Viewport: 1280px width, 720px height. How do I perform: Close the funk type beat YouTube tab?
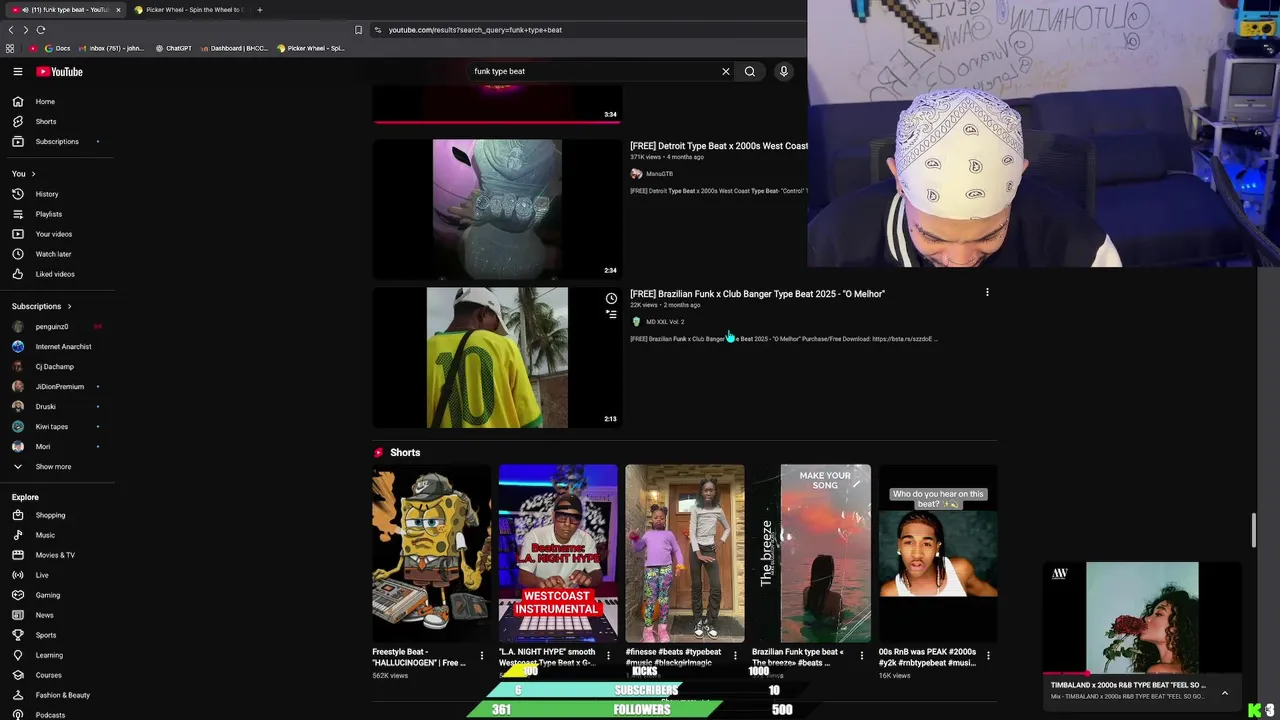tap(118, 10)
